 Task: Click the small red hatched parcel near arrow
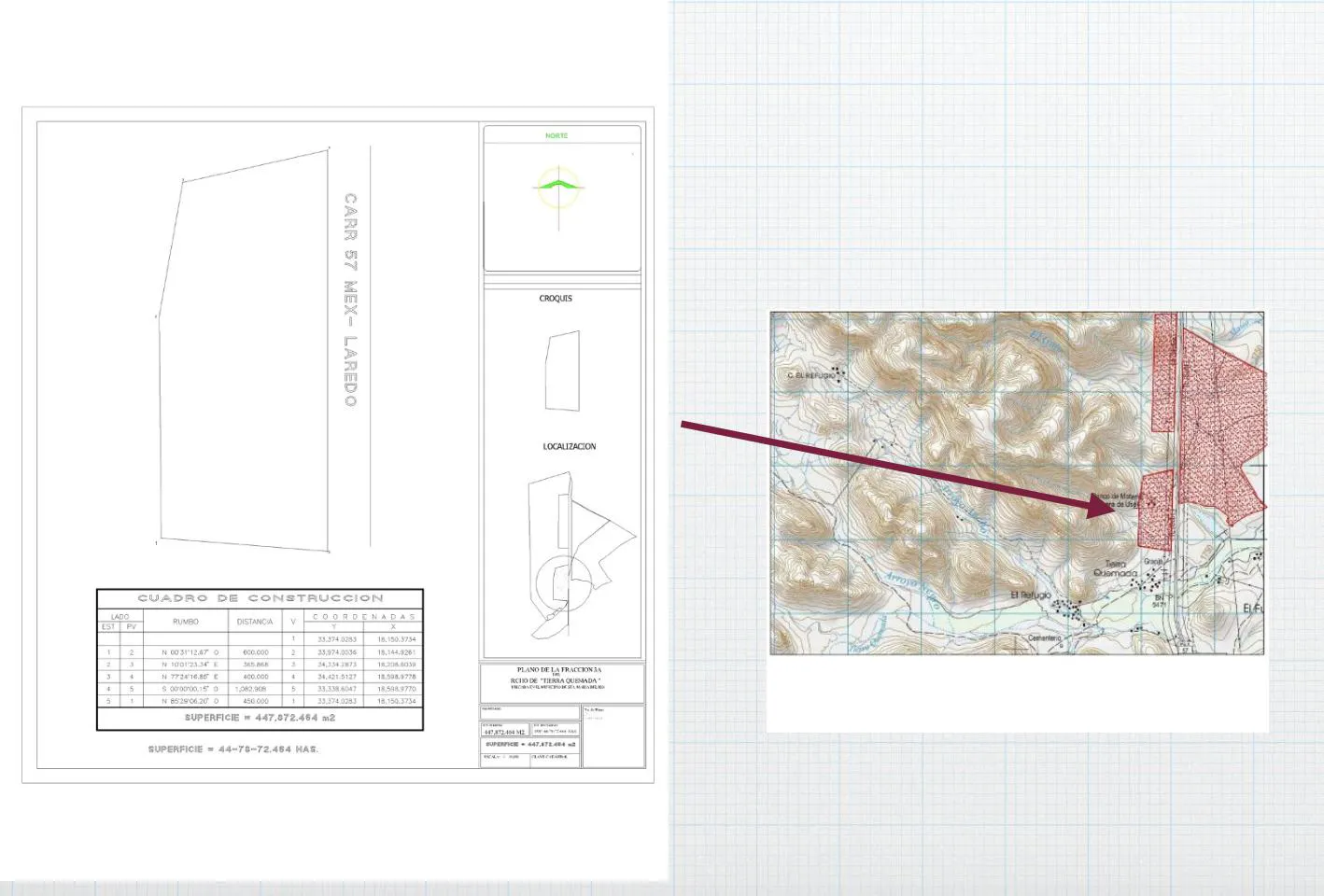pos(1156,509)
